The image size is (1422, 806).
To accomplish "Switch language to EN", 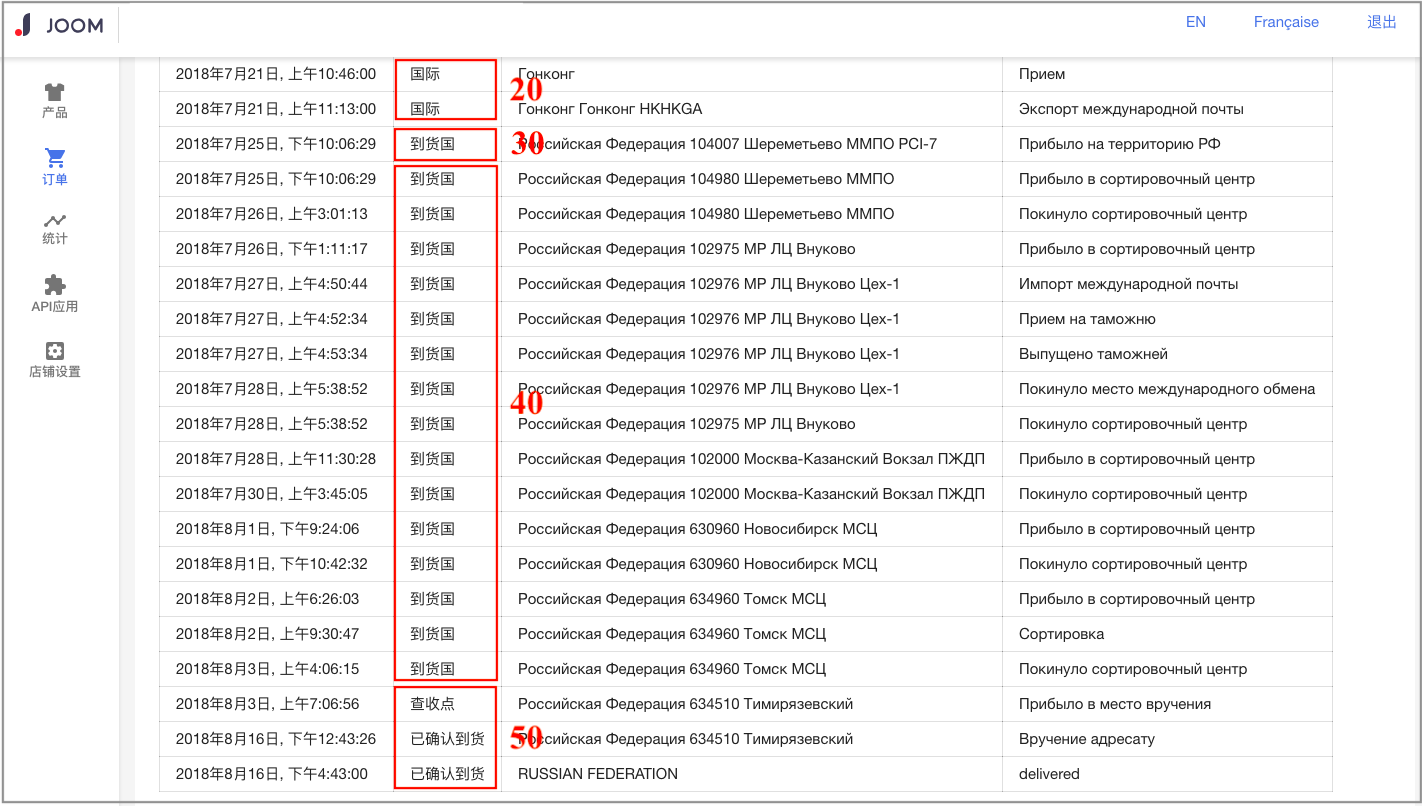I will pos(1195,22).
